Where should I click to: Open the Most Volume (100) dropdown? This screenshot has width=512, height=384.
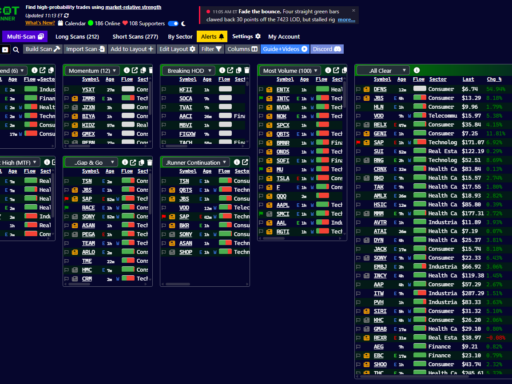[289, 71]
